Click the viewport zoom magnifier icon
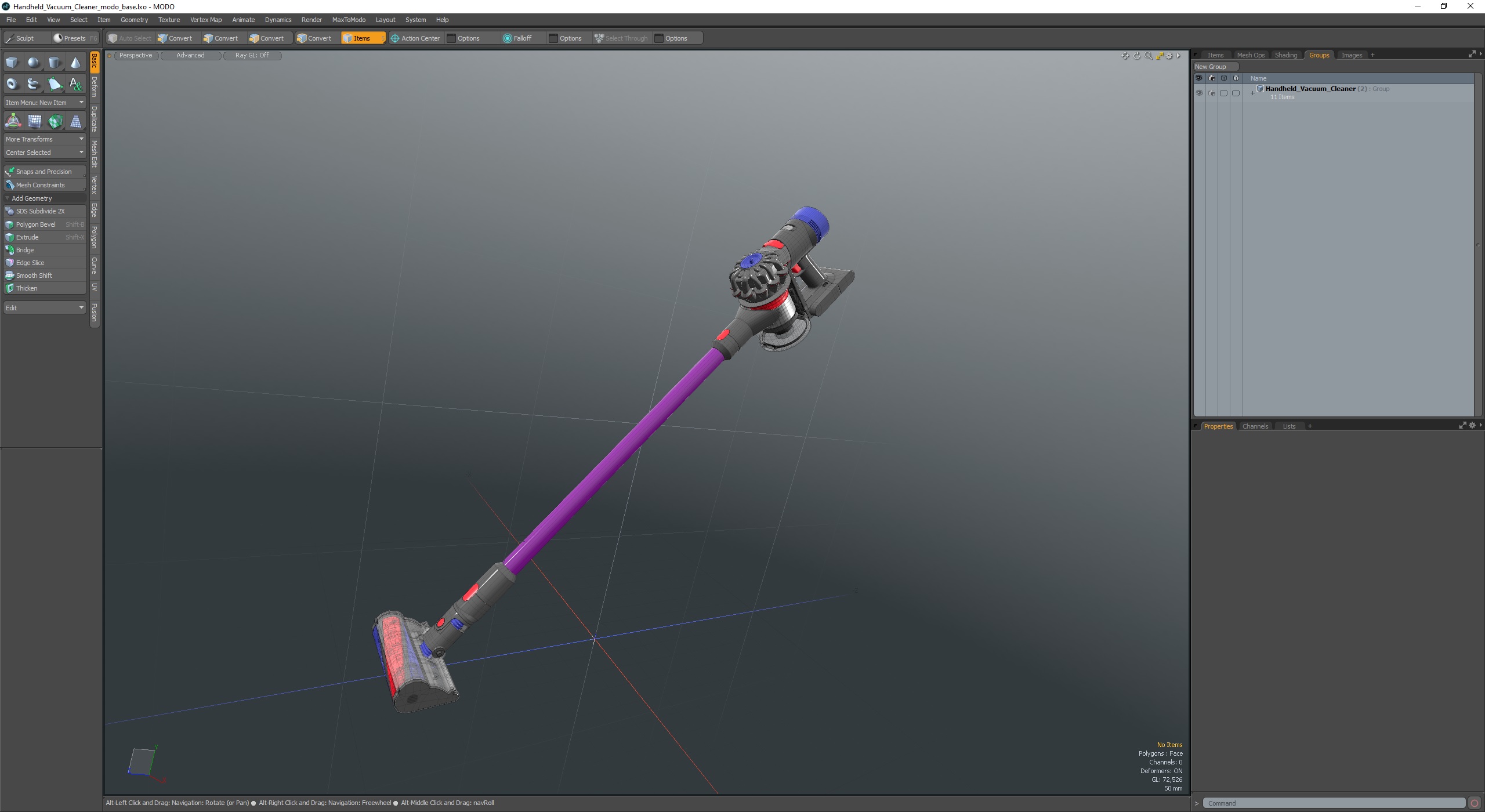This screenshot has width=1485, height=812. pos(1148,56)
